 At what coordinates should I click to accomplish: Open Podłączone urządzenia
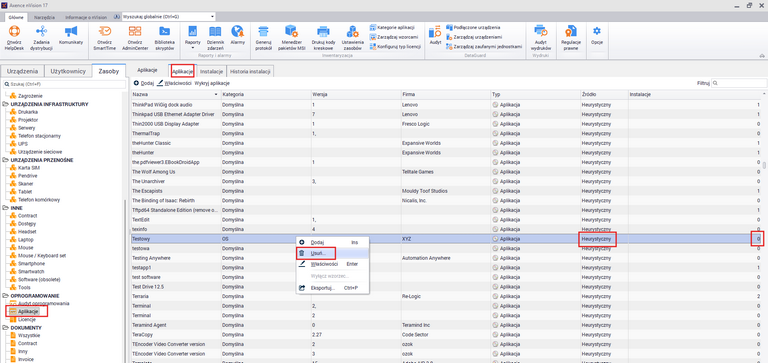pyautogui.click(x=473, y=27)
